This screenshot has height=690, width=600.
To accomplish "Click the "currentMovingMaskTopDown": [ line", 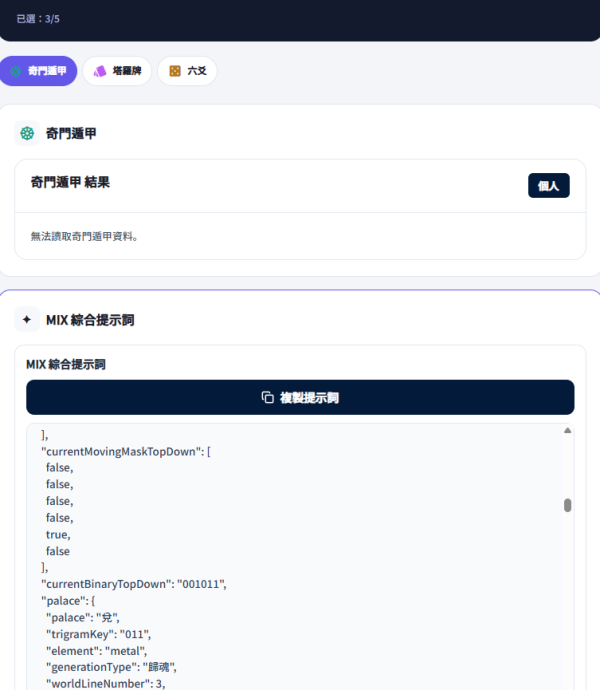I will click(126, 451).
